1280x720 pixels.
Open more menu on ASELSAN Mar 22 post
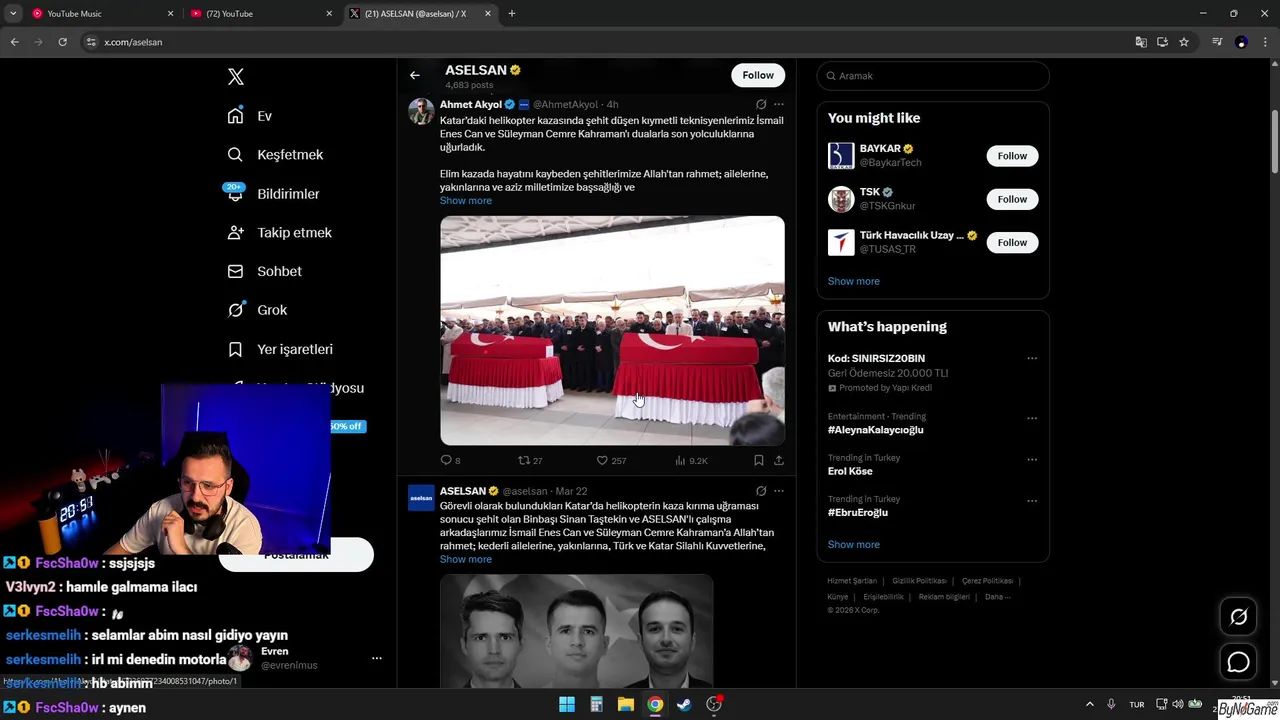(x=779, y=491)
